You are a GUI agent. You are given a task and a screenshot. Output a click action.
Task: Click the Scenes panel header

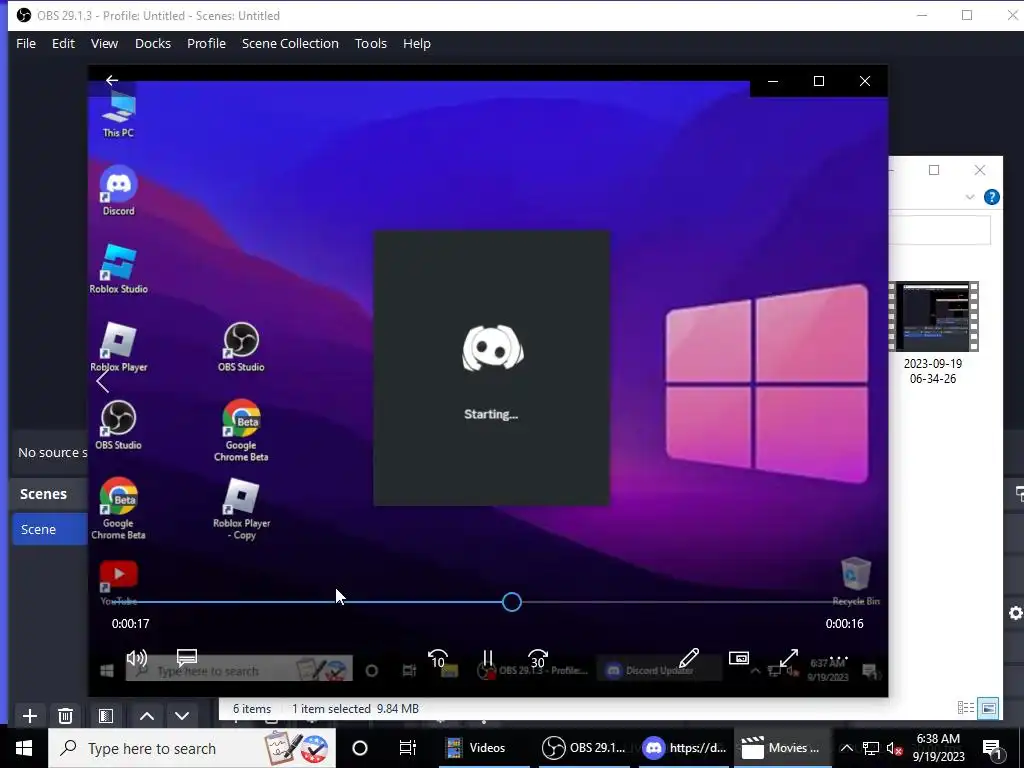click(43, 494)
